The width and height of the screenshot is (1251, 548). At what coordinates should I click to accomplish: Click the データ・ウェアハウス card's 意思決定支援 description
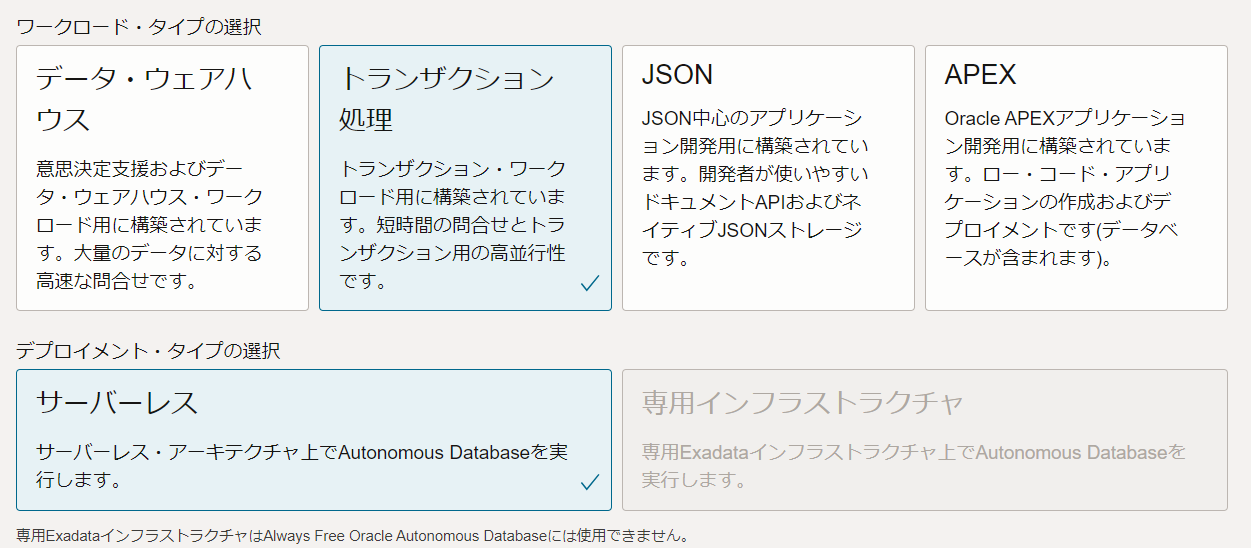point(149,224)
